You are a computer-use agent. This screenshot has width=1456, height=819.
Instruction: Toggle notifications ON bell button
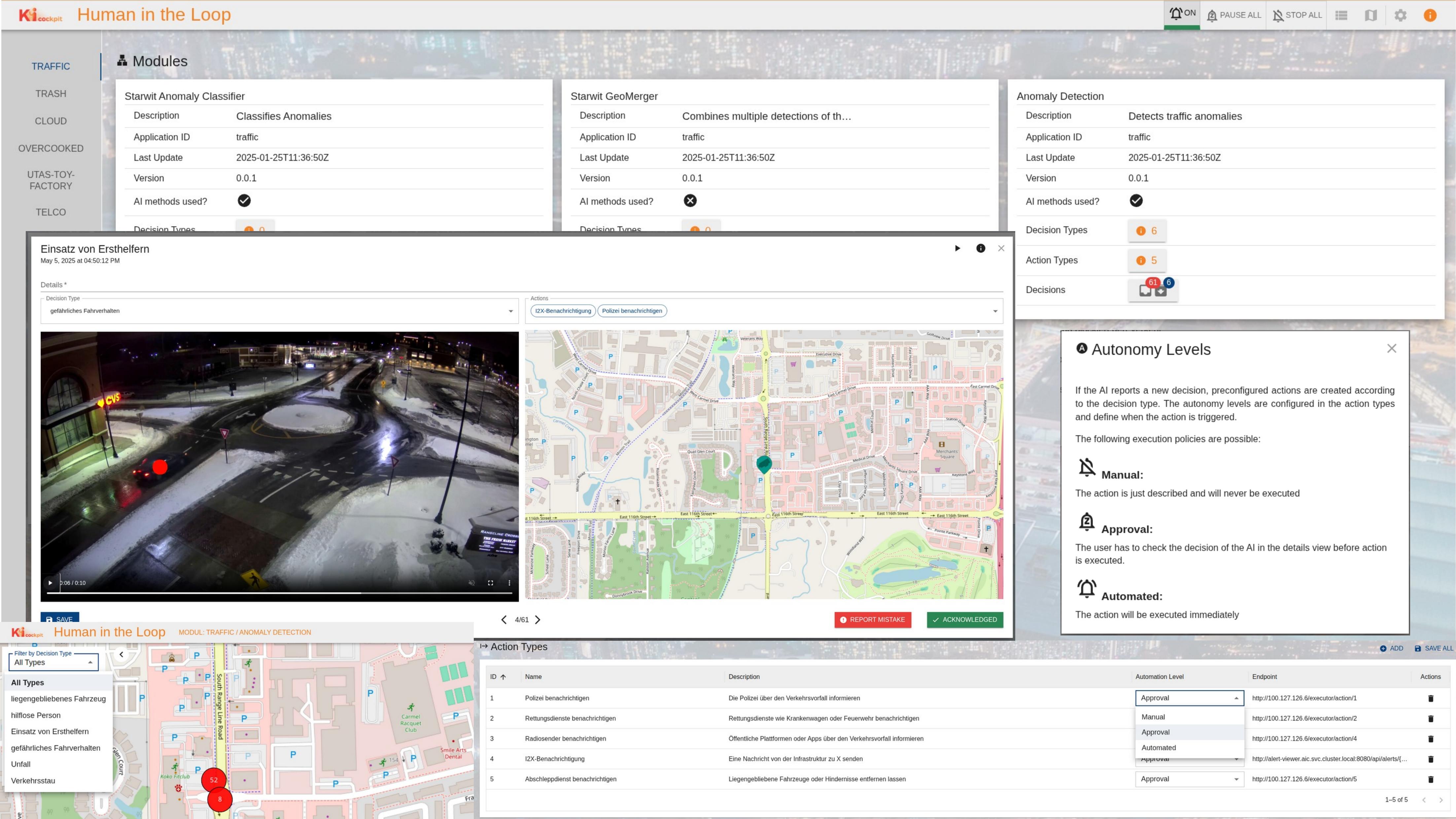1182,14
